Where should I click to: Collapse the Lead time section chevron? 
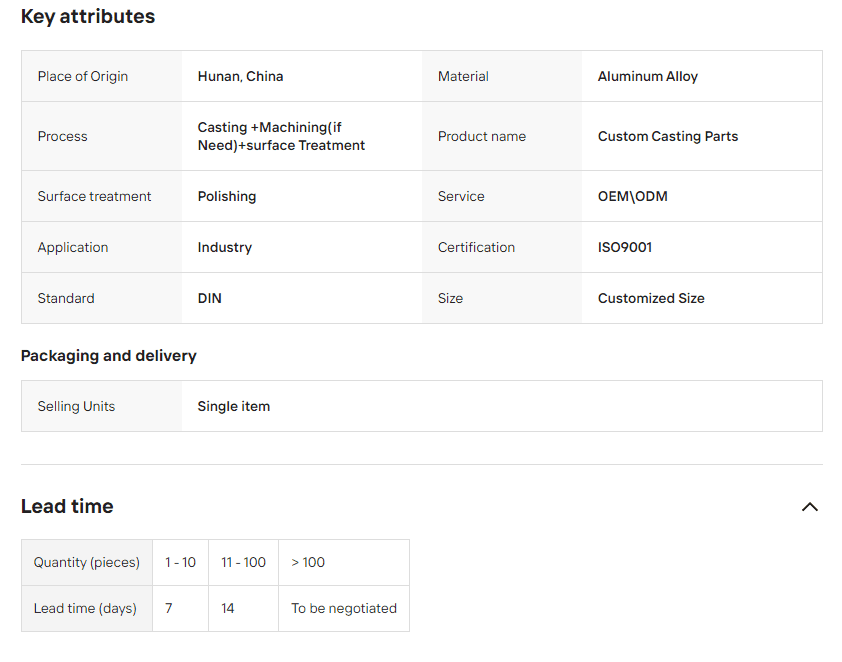[809, 507]
